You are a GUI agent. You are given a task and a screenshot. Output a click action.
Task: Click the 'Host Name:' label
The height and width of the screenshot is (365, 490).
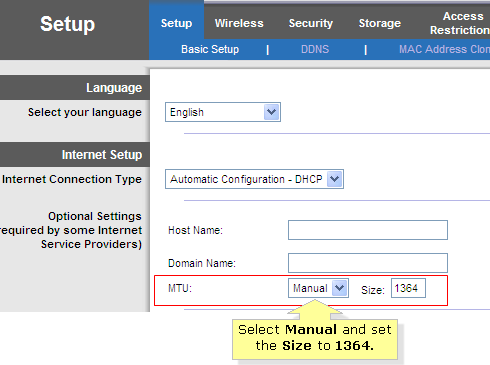[x=195, y=230]
